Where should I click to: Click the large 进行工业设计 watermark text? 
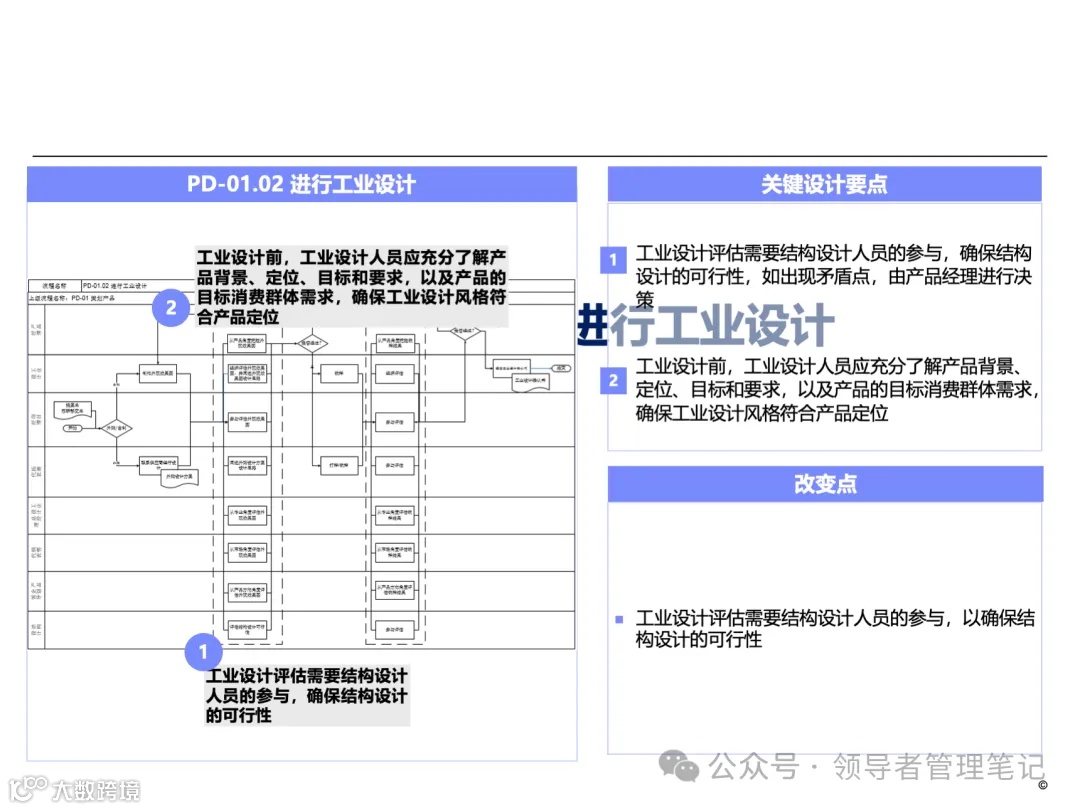tap(705, 323)
